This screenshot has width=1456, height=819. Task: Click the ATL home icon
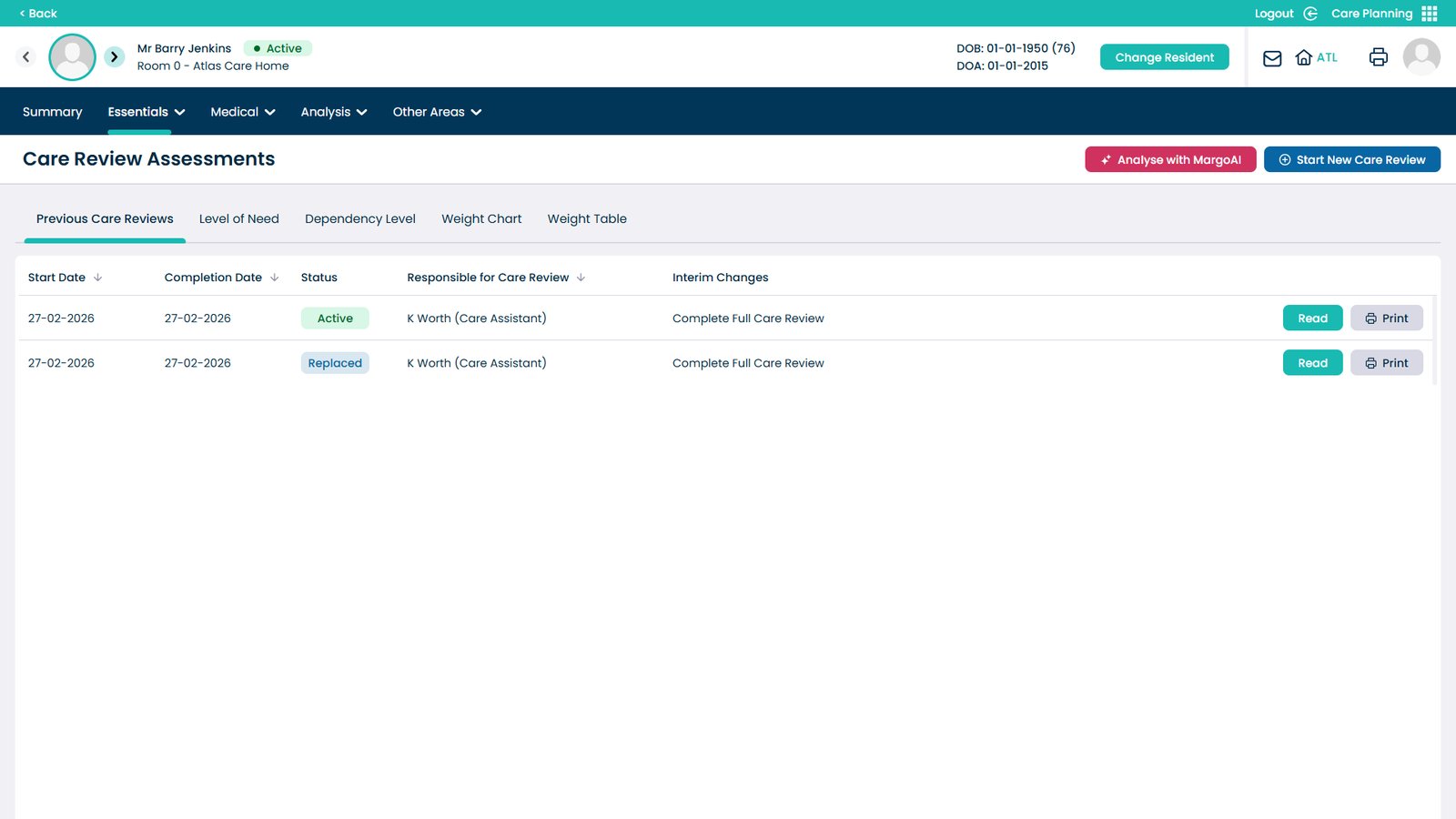[x=1304, y=57]
